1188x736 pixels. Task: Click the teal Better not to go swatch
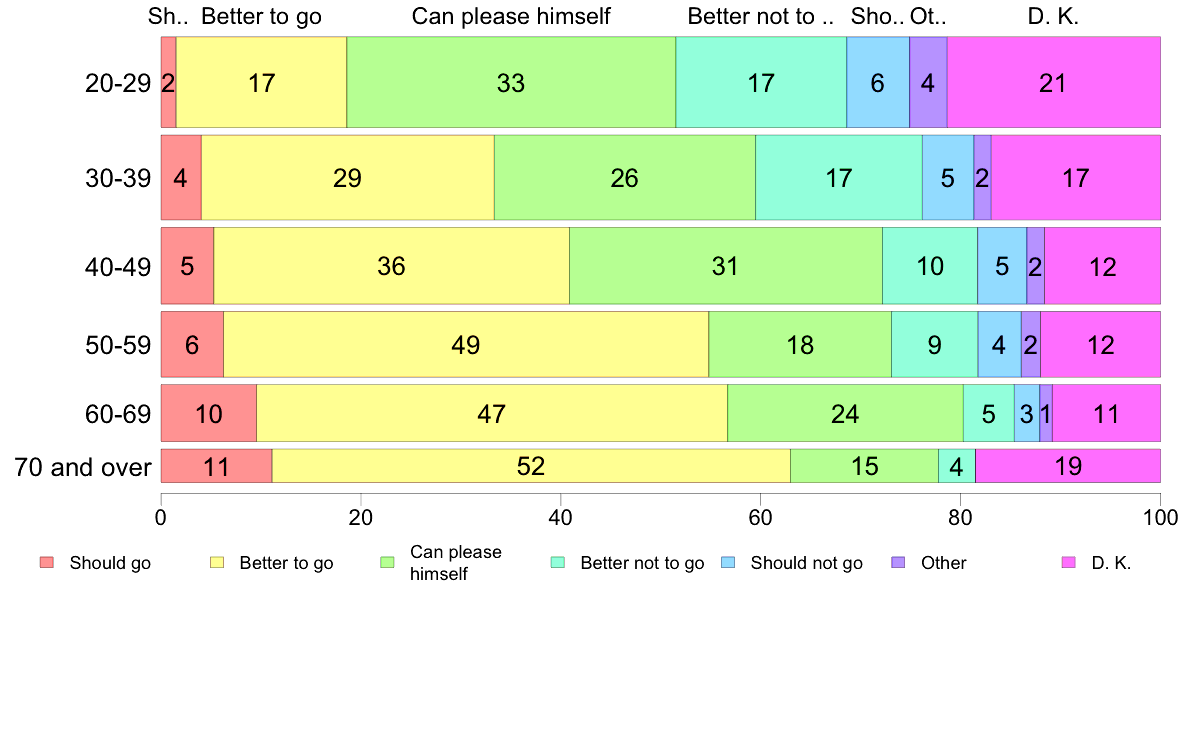coord(558,563)
